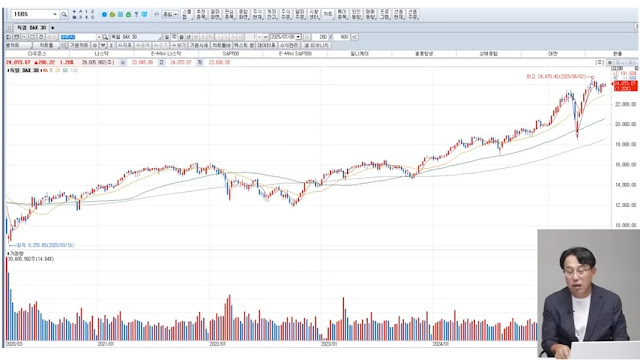Open the dropdown icon left of the sigma icon
Image resolution: width=640 pixels, height=360 pixels.
[103, 45]
